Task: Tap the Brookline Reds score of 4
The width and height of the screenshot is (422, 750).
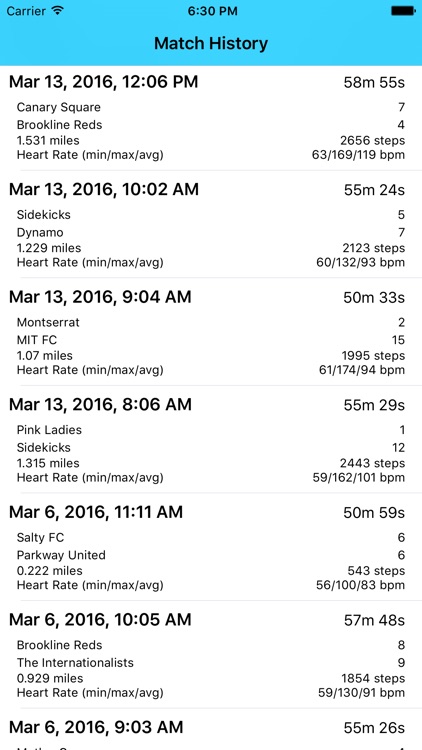Action: pyautogui.click(x=401, y=125)
